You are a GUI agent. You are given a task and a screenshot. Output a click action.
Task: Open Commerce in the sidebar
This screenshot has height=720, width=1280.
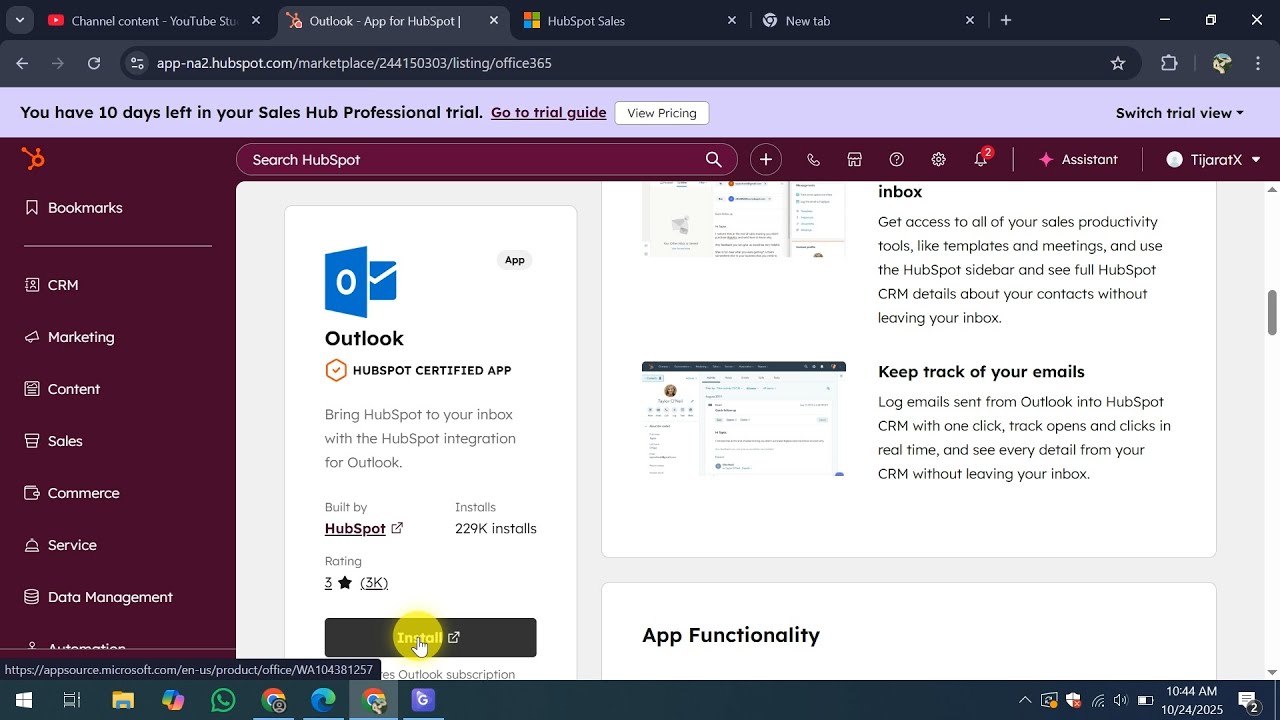click(x=71, y=493)
